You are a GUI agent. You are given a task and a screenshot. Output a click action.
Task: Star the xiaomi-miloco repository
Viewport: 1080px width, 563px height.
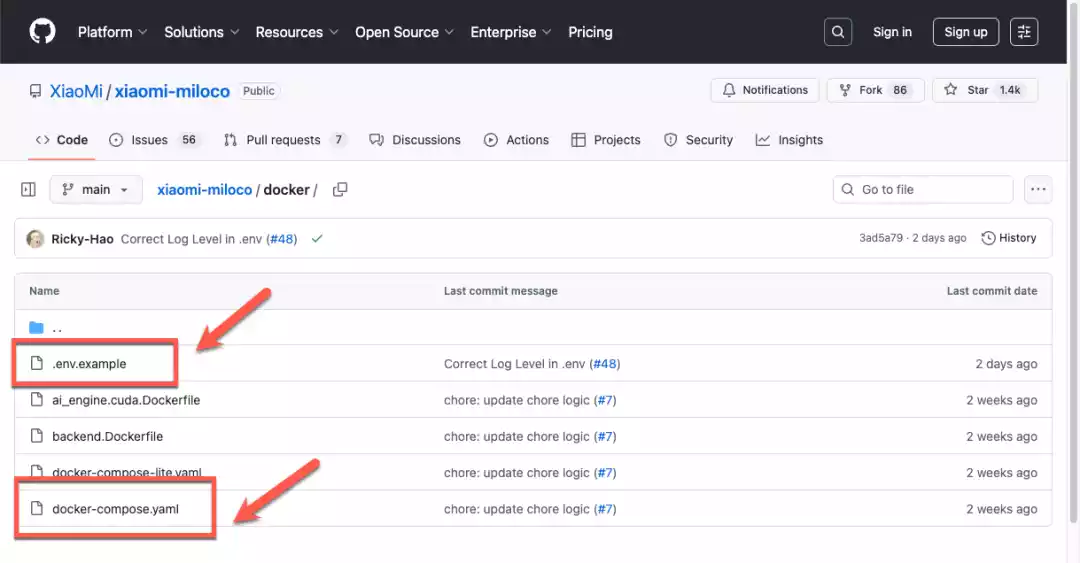(x=966, y=90)
